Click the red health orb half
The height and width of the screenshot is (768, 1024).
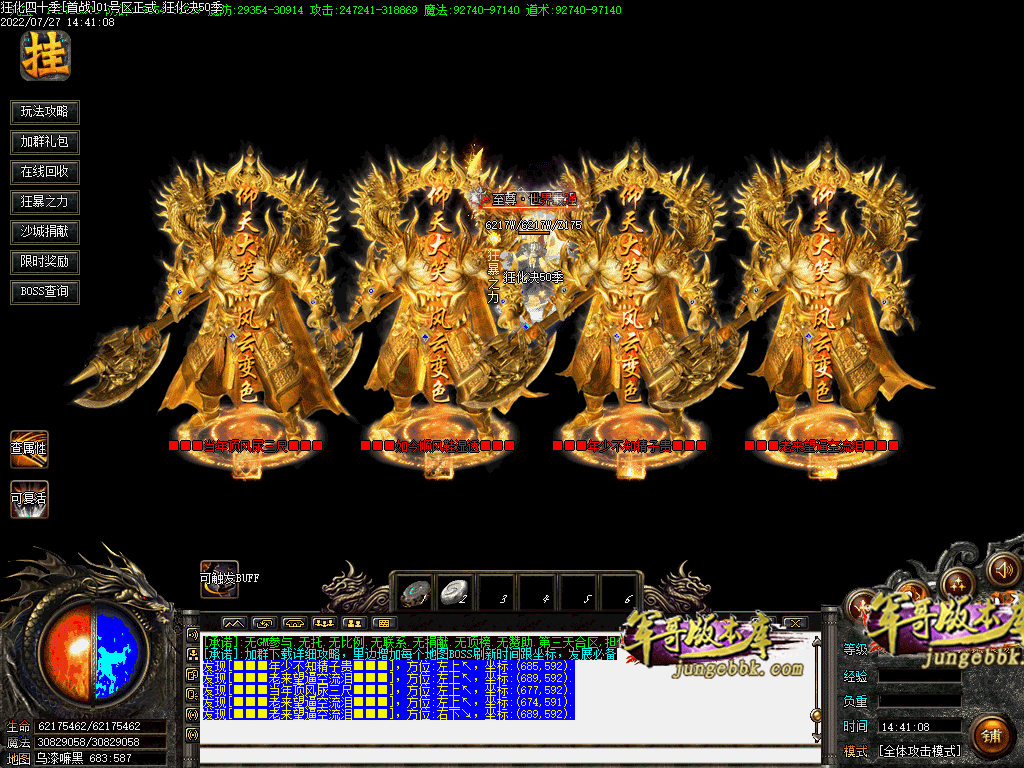(65, 654)
